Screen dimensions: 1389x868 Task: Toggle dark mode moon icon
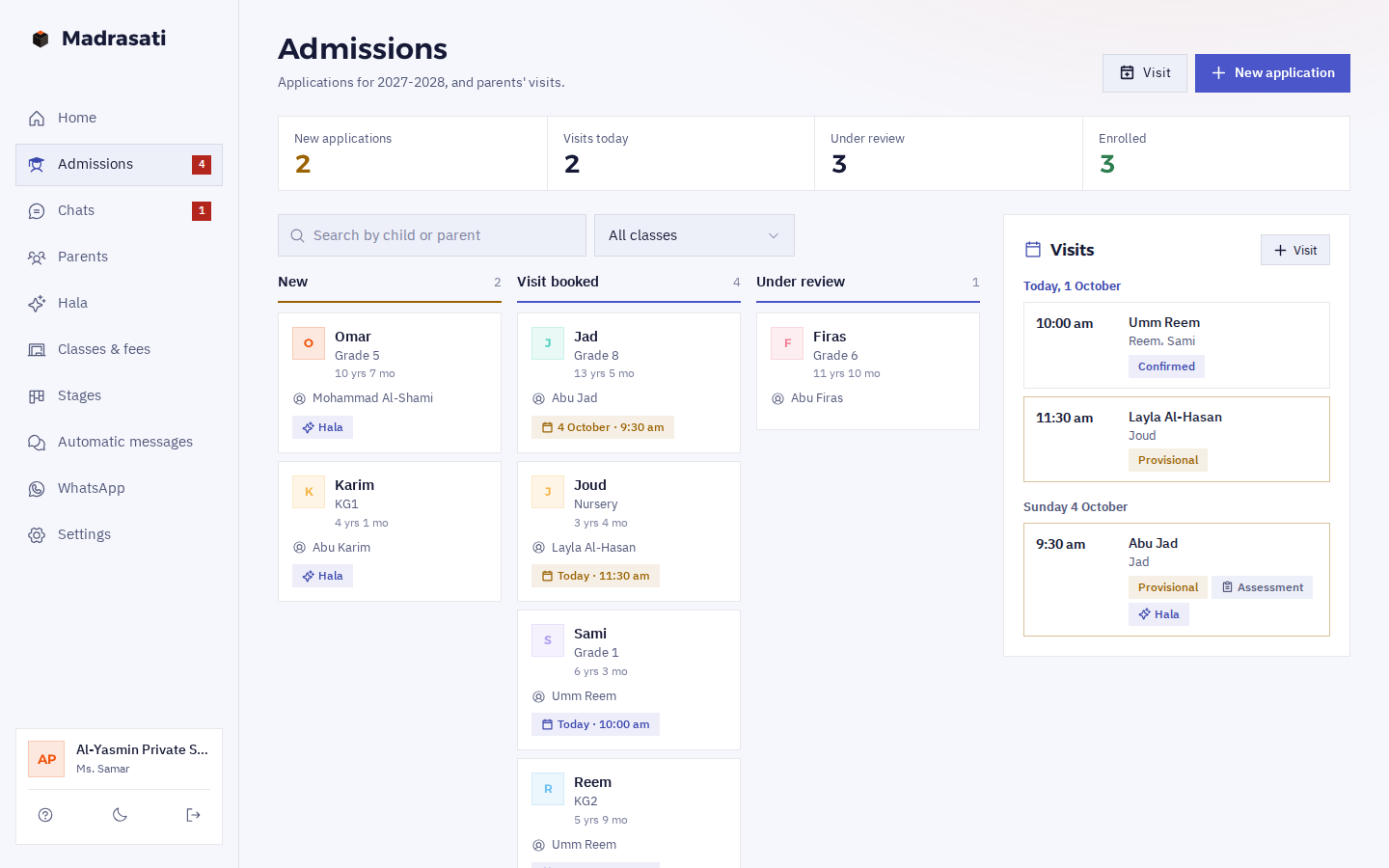120,815
